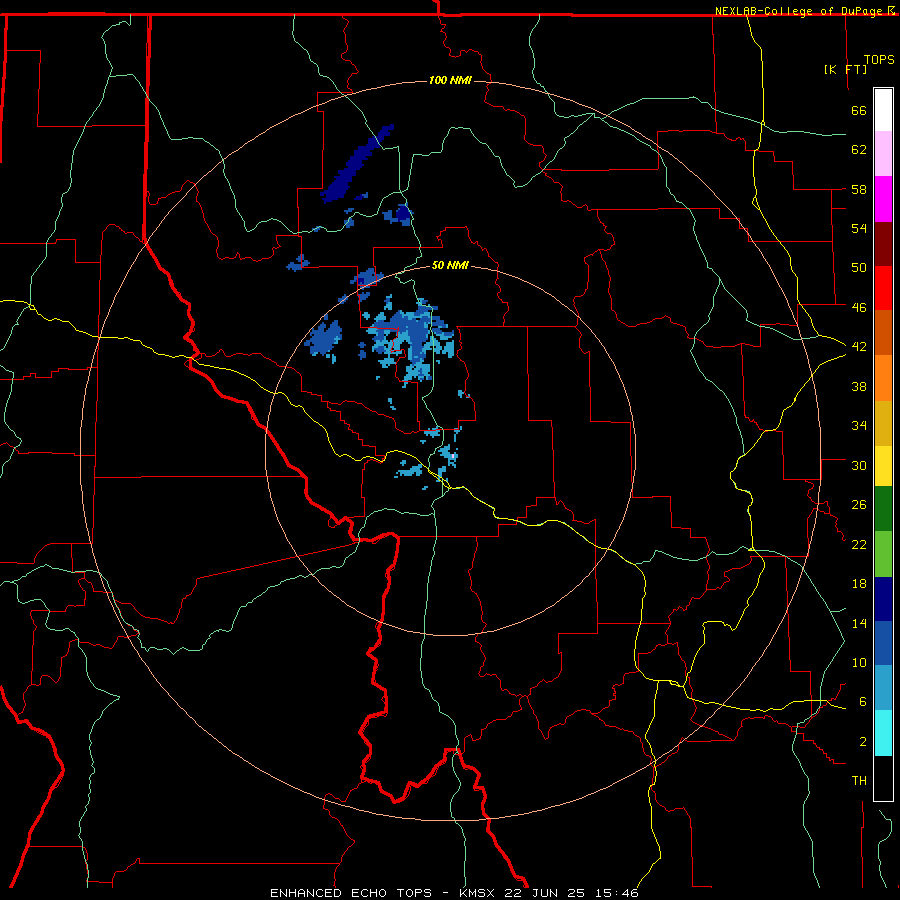900x900 pixels.
Task: Click the medium blue echo blob west of center
Action: click(x=324, y=340)
